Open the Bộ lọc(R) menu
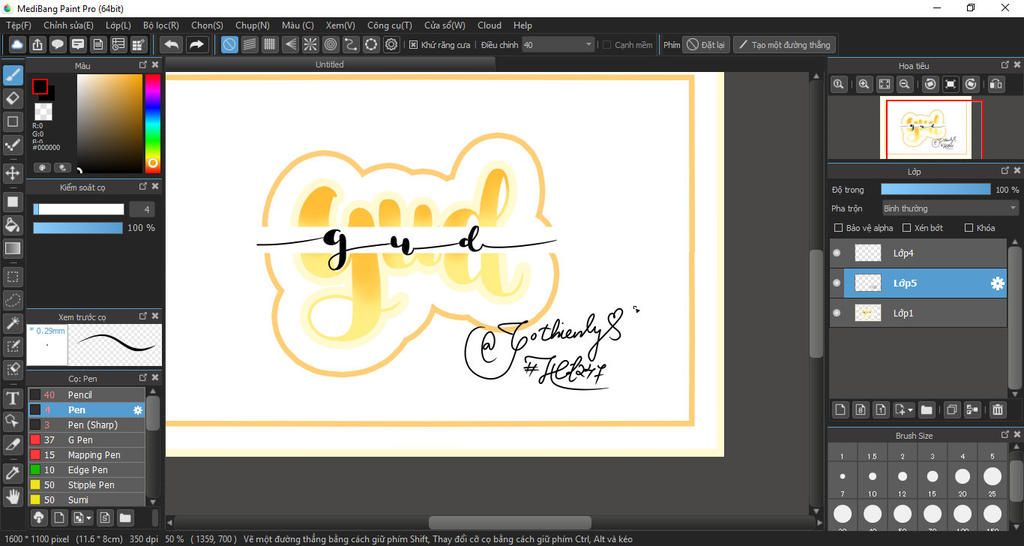This screenshot has width=1024, height=546. pyautogui.click(x=161, y=25)
